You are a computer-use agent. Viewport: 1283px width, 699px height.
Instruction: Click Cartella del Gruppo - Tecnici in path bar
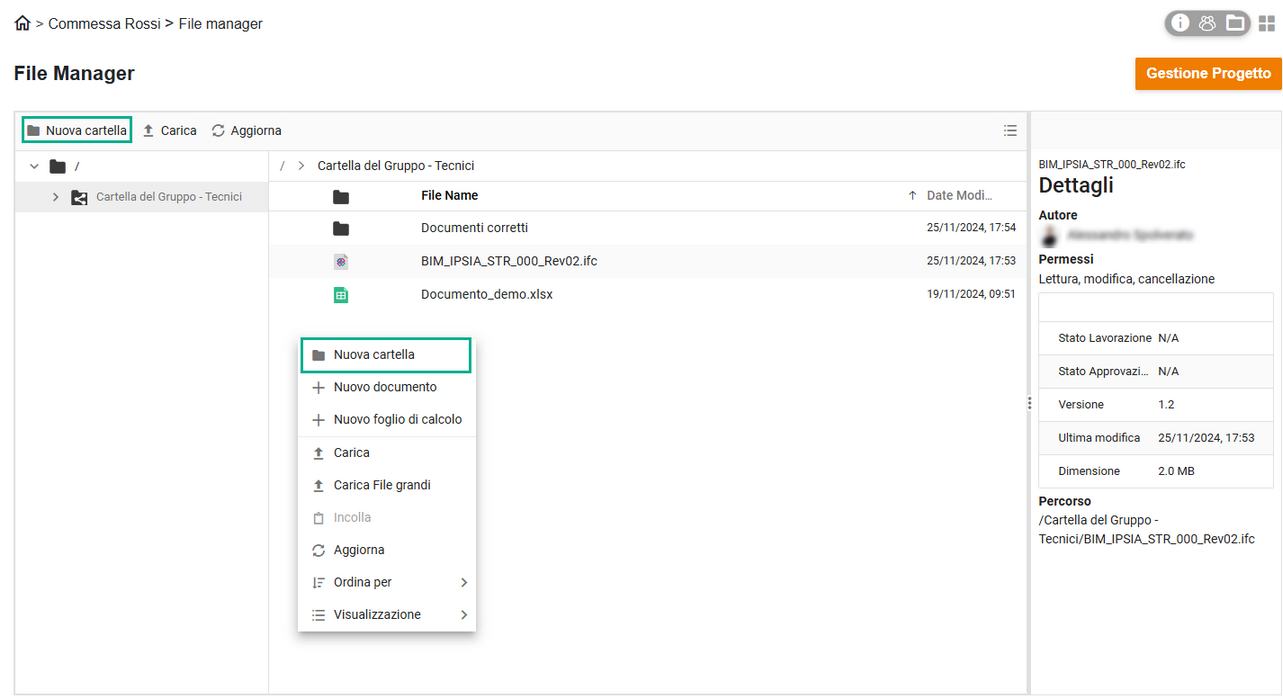pos(396,166)
